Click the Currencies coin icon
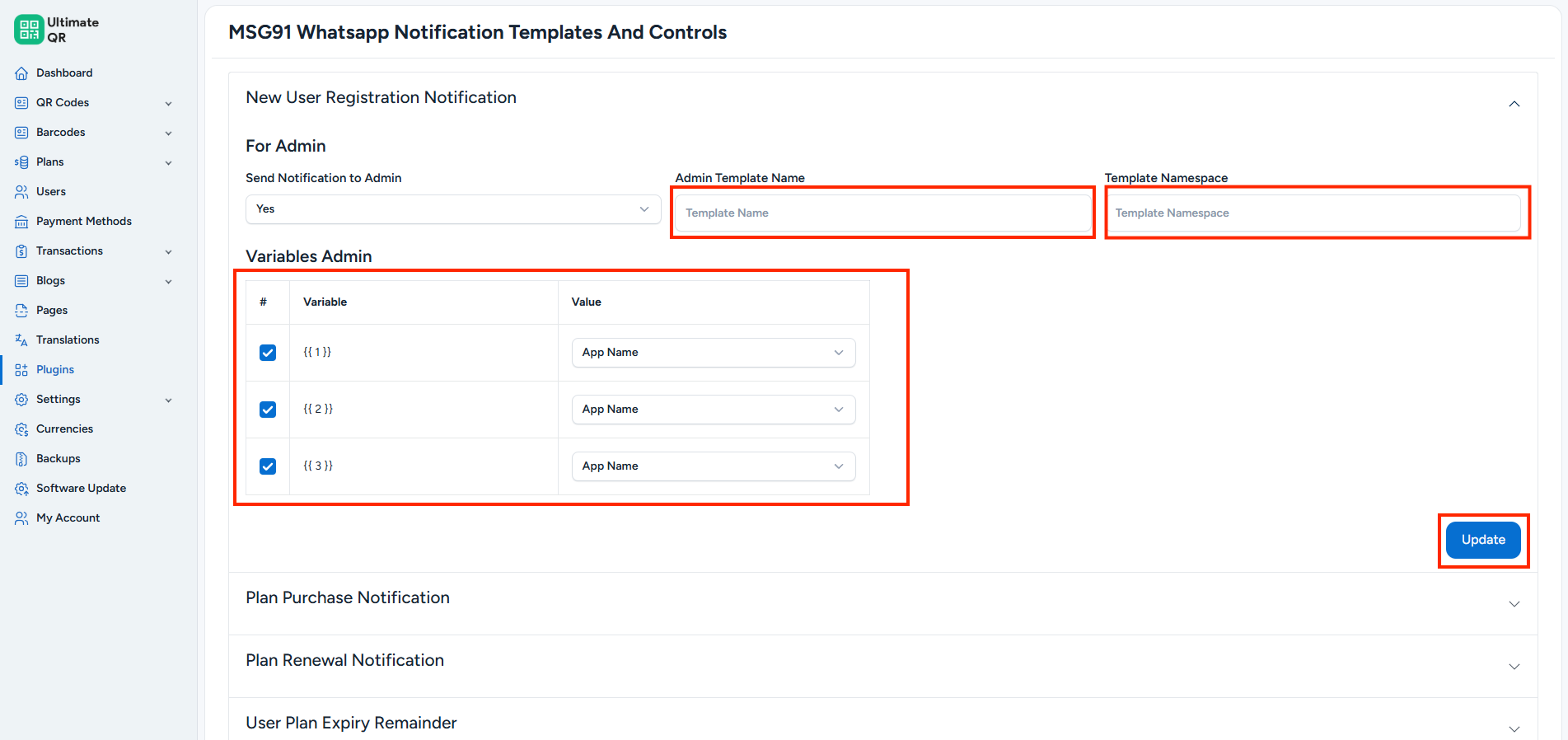The image size is (1568, 740). [x=21, y=429]
